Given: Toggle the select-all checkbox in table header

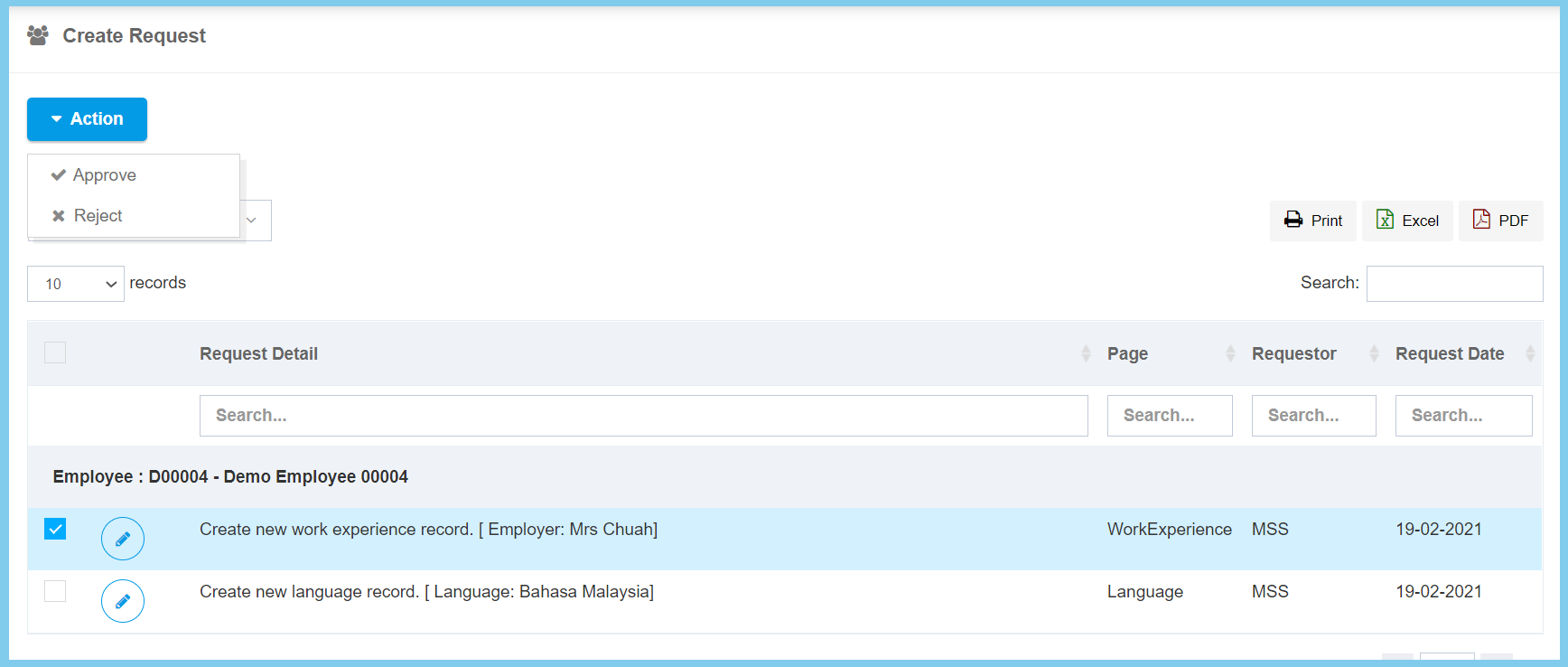Looking at the screenshot, I should click(x=55, y=352).
